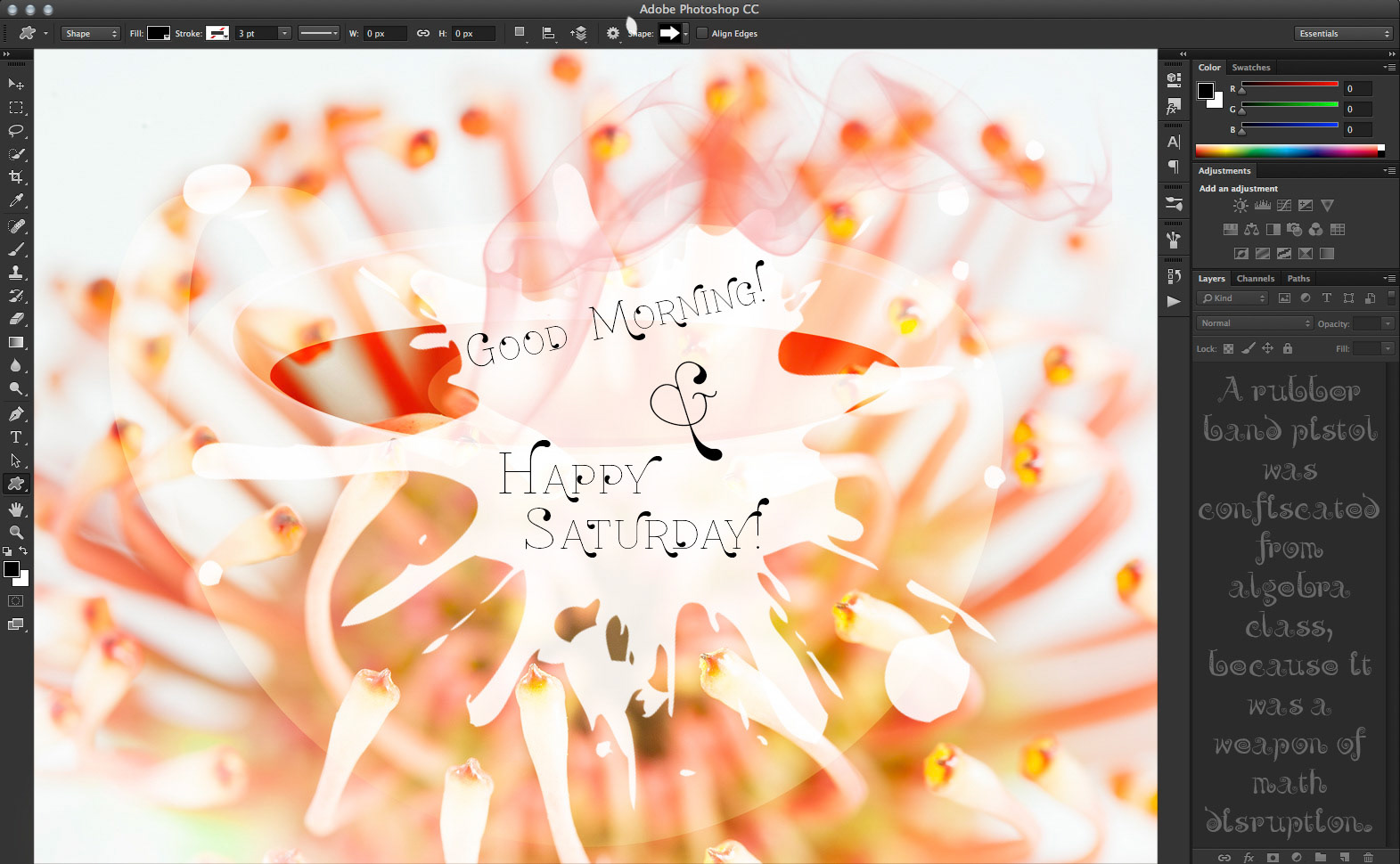The height and width of the screenshot is (864, 1400).
Task: Toggle type layer filter
Action: pos(1327,298)
